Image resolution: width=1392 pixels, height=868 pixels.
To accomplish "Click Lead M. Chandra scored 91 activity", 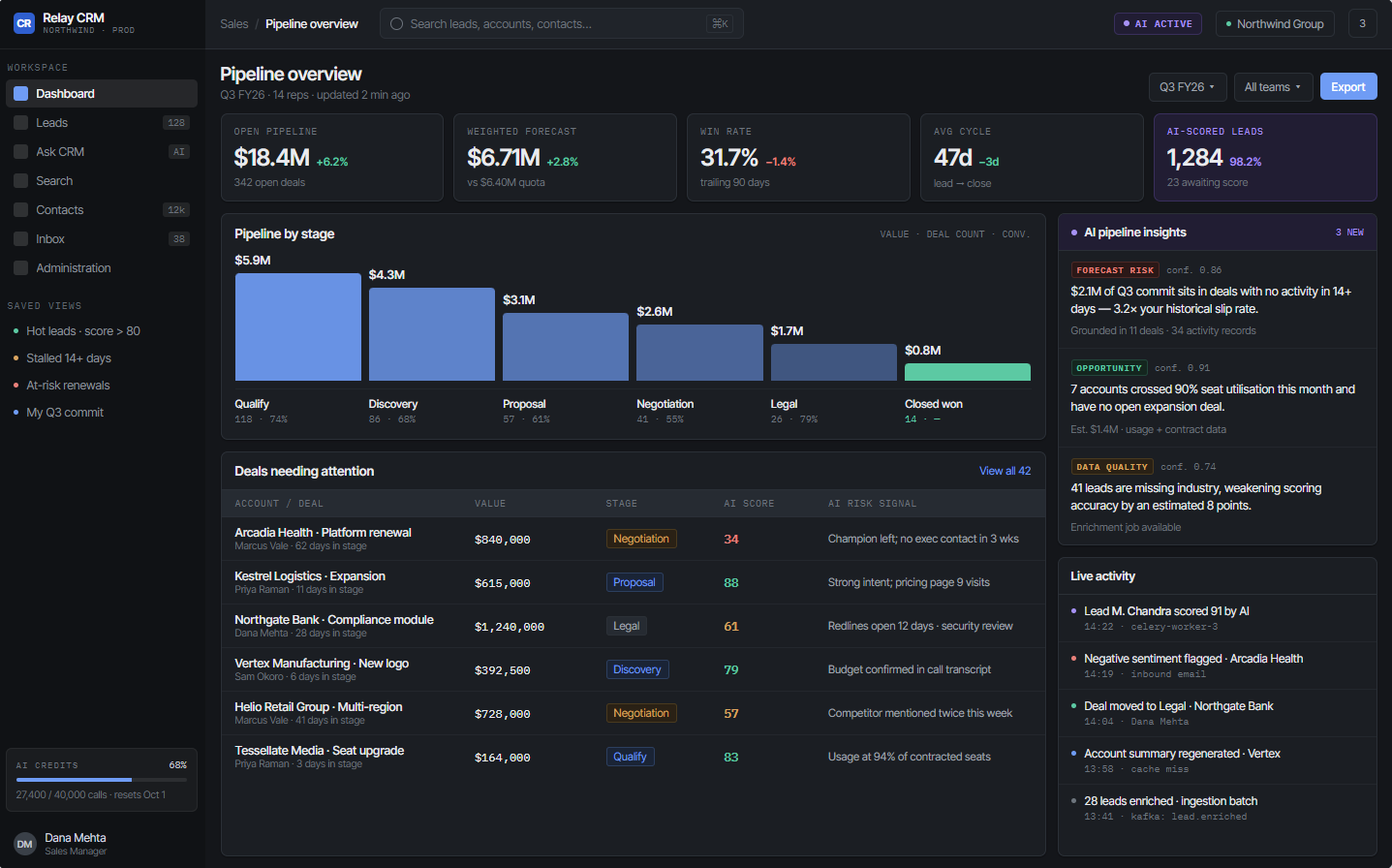I will coord(1217,618).
